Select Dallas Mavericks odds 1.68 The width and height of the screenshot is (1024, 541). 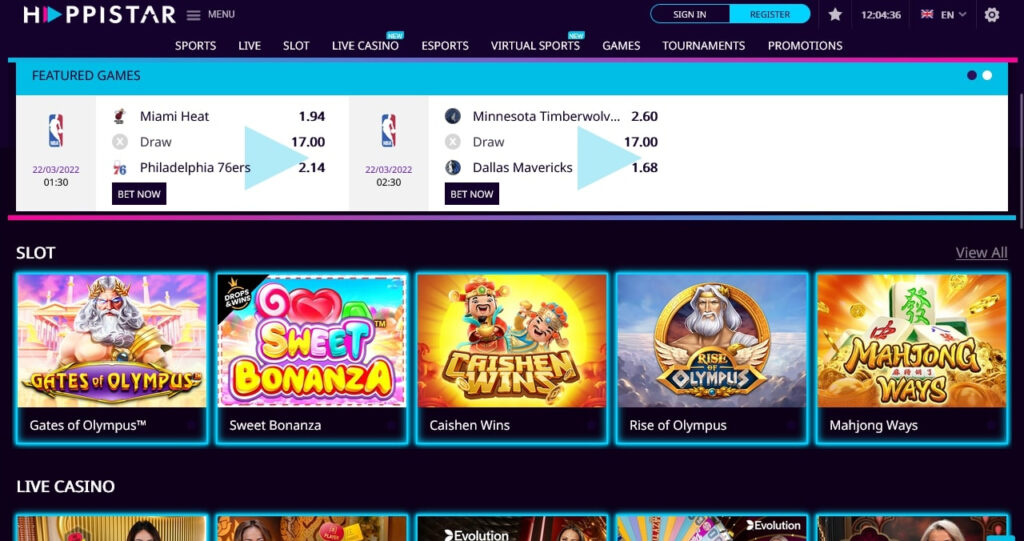645,167
